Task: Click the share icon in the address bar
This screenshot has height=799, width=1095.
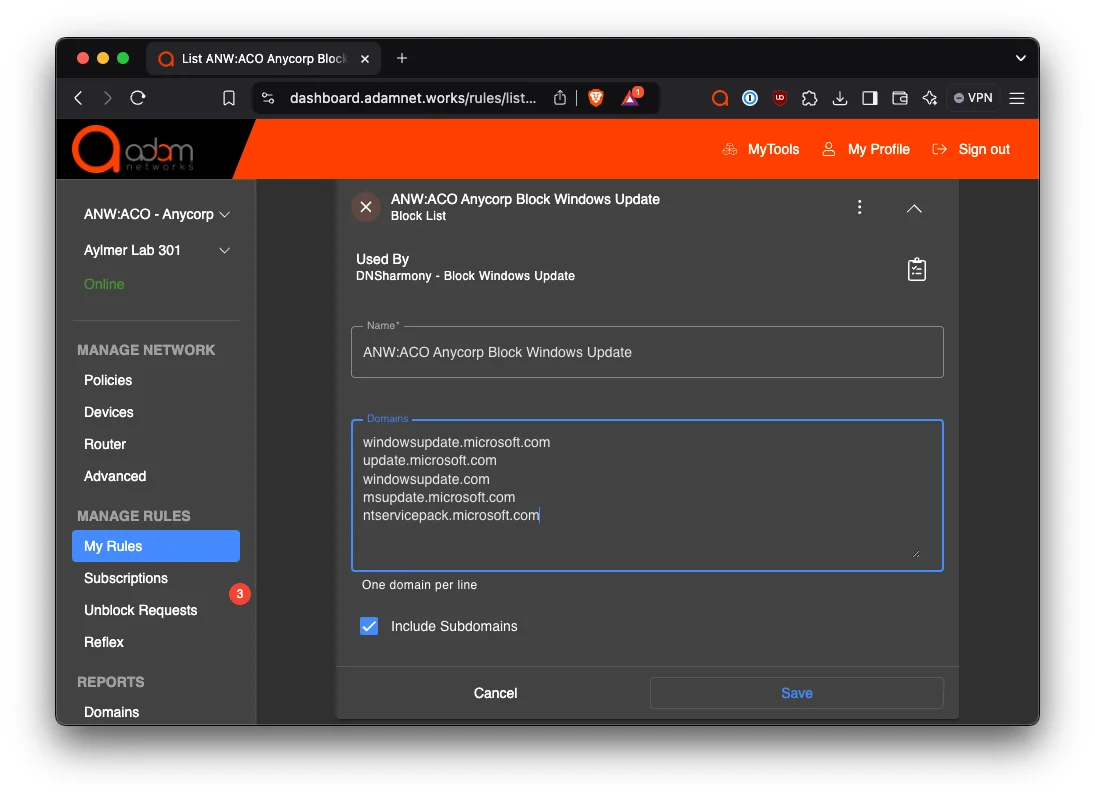Action: [x=560, y=98]
